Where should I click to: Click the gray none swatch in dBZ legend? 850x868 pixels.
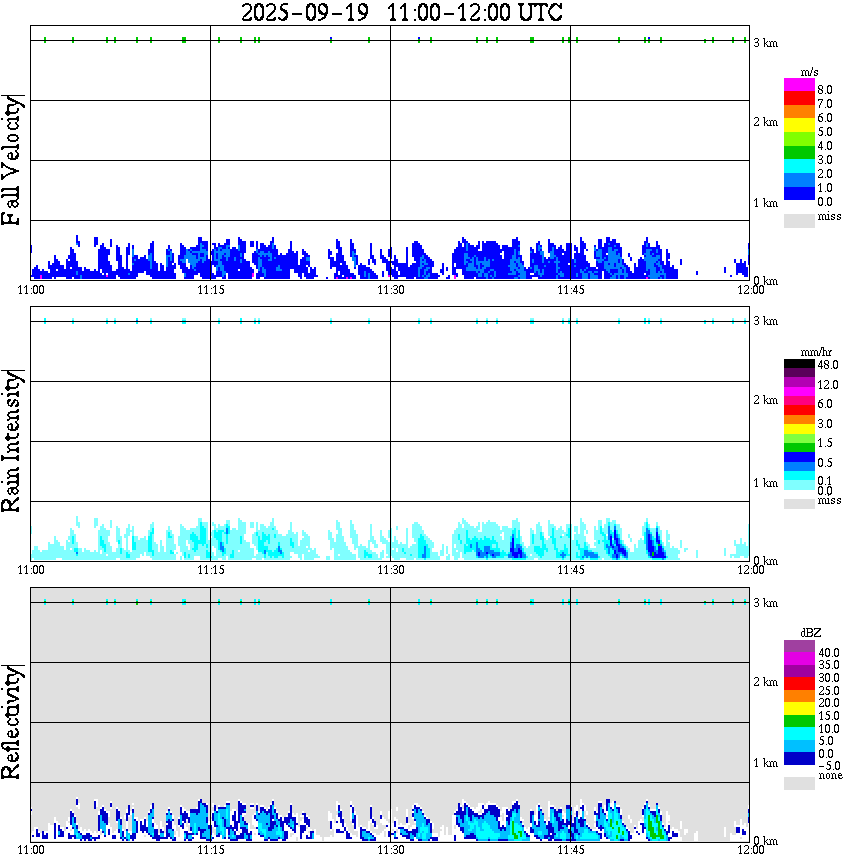point(799,783)
